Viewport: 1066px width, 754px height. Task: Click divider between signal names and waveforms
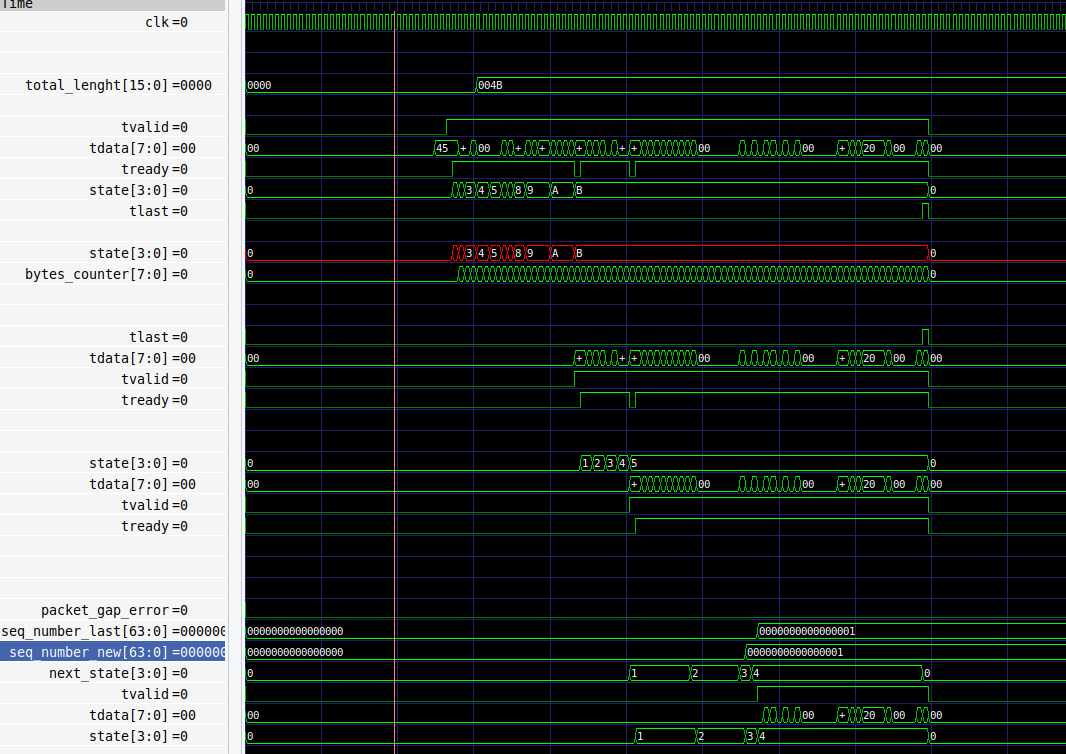(x=235, y=400)
